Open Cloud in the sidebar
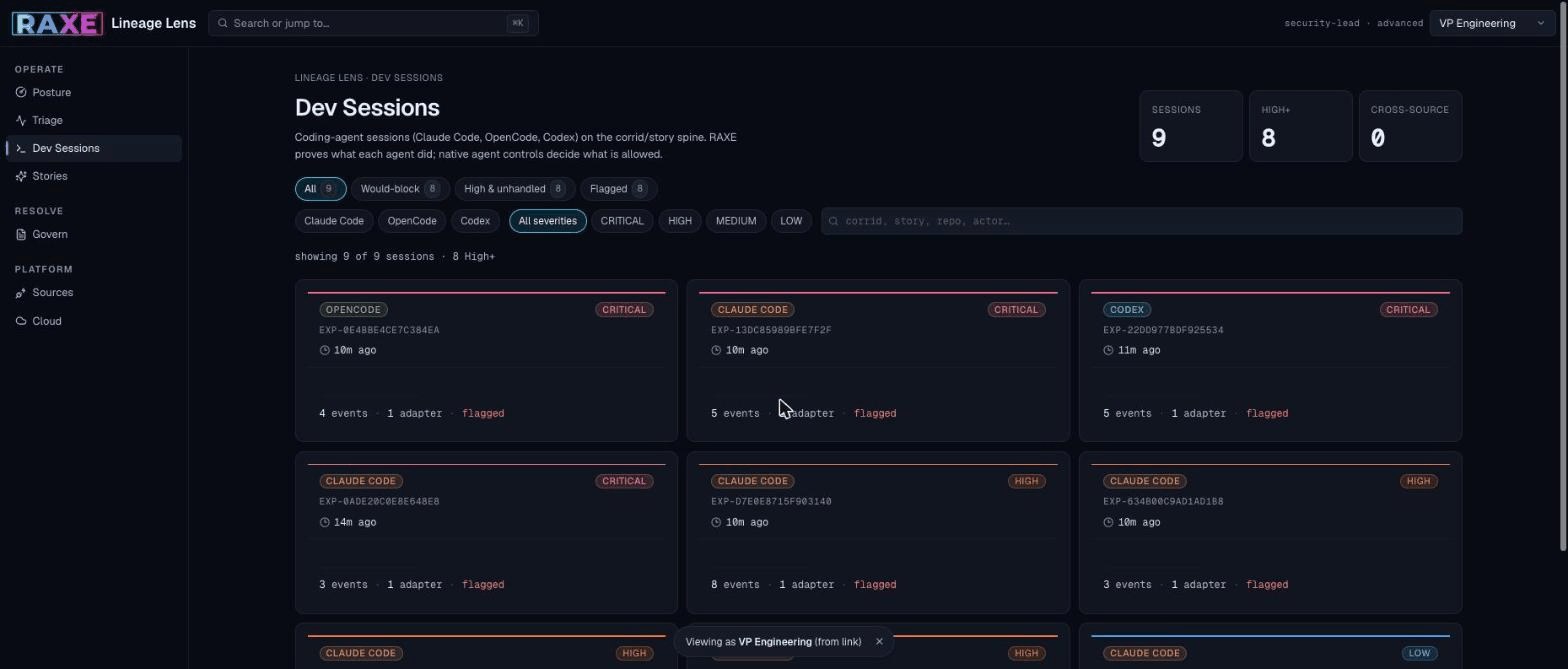1568x669 pixels. pos(94,321)
